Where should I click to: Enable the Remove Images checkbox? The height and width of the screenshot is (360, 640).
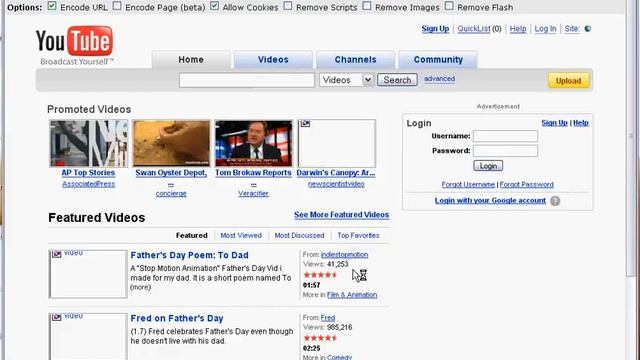tap(367, 6)
